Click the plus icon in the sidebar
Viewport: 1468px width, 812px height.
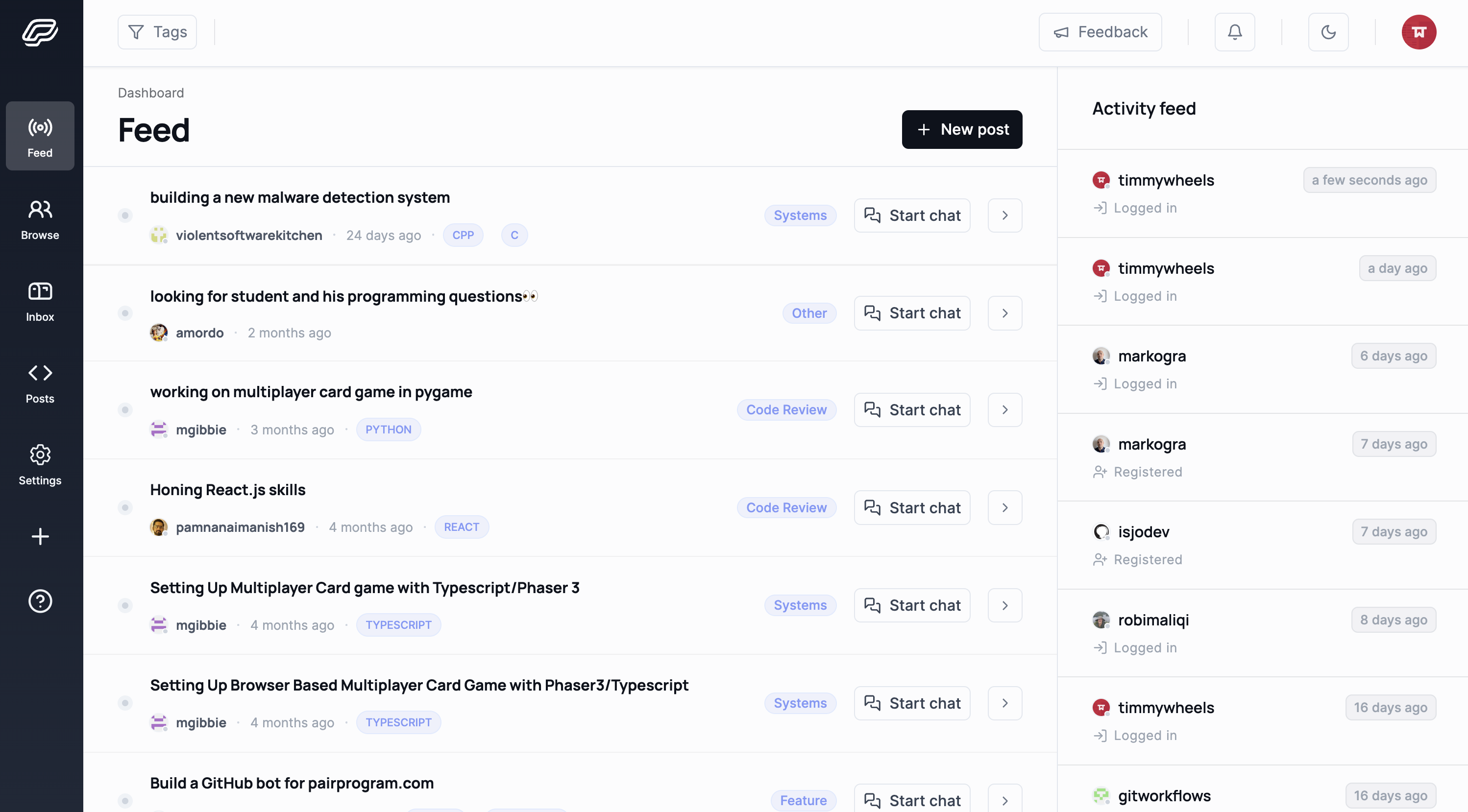(39, 536)
